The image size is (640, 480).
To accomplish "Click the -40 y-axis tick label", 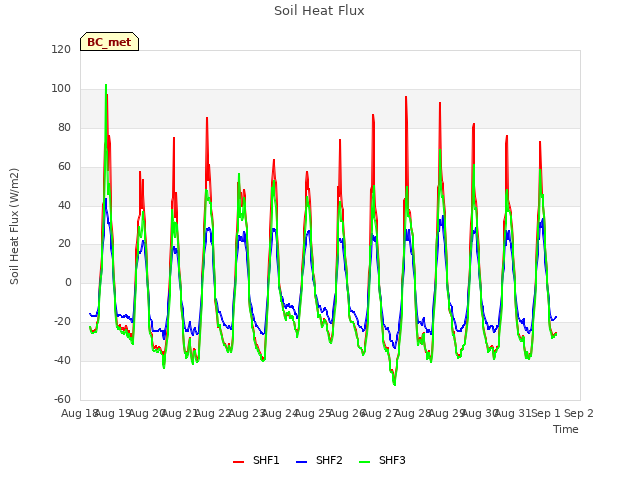I will [x=62, y=360].
